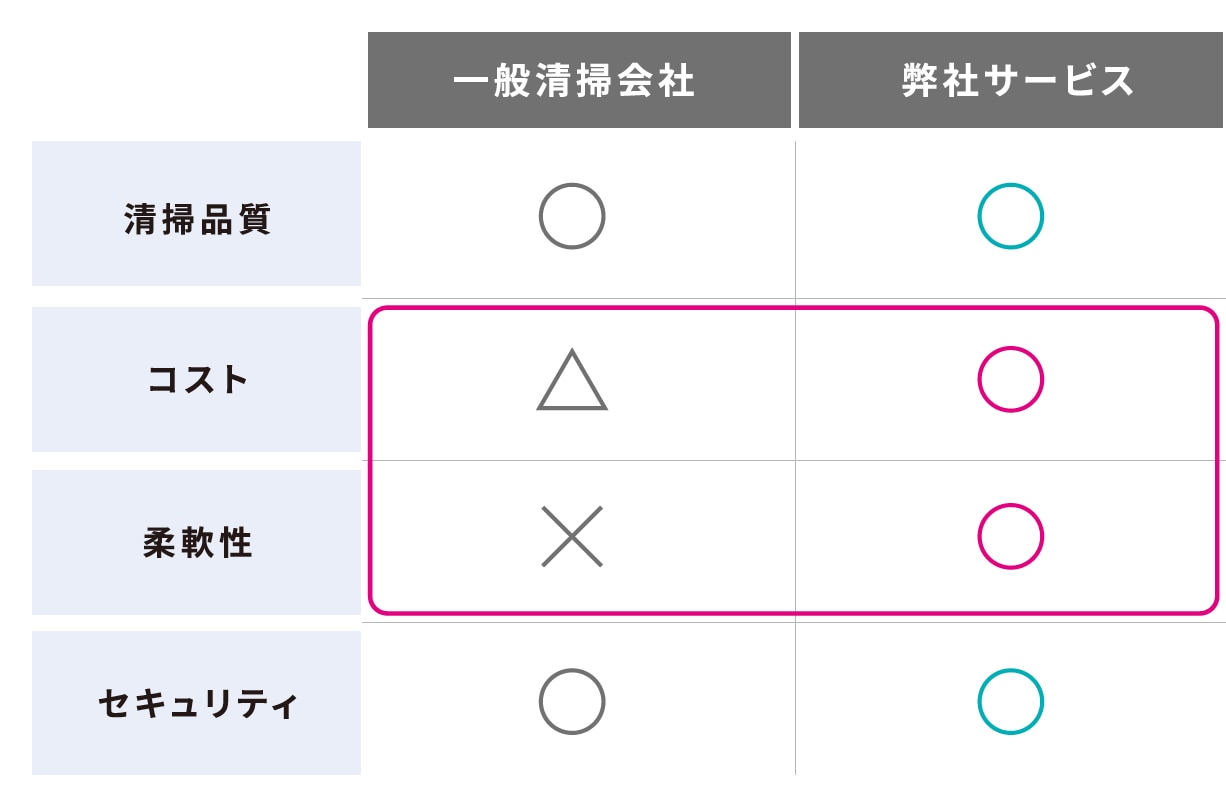Image resolution: width=1226 pixels, height=802 pixels.
Task: Click the gray circle in セキュリティ row
Action: [572, 701]
